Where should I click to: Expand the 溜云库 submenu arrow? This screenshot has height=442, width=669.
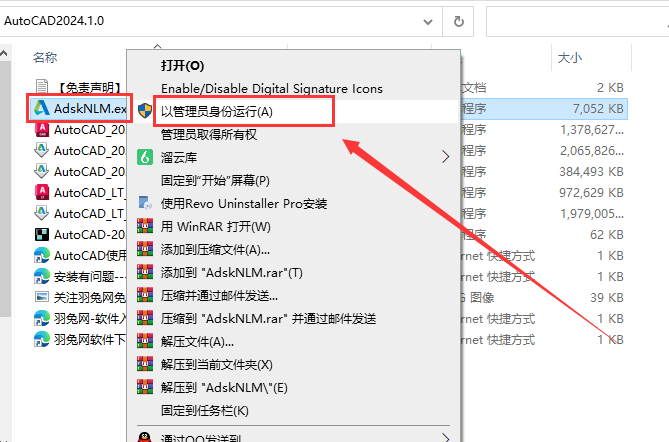pyautogui.click(x=445, y=157)
